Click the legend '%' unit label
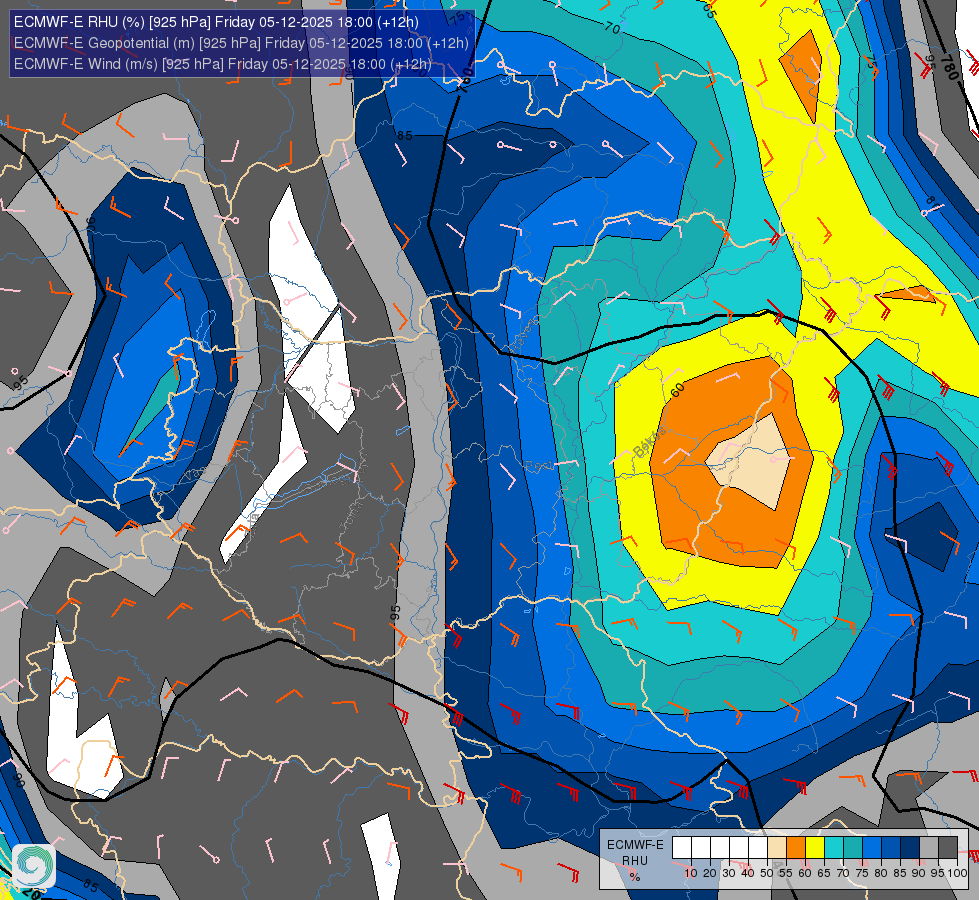The width and height of the screenshot is (979, 900). (x=635, y=877)
